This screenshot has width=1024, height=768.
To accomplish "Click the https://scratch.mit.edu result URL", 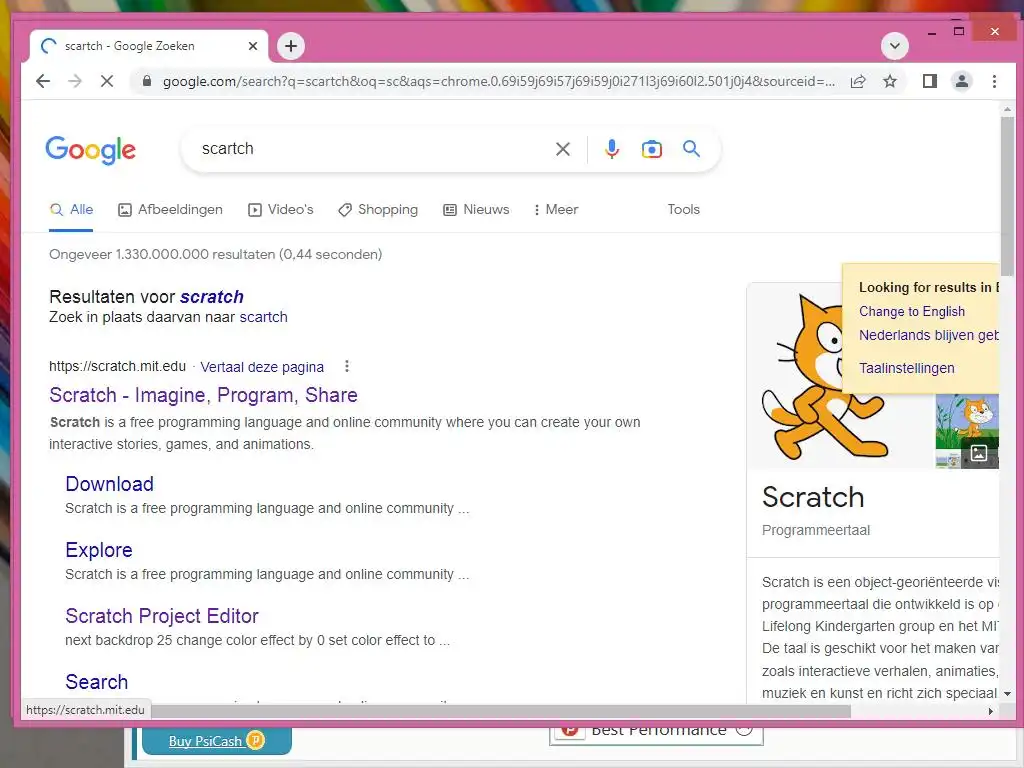I will tap(117, 366).
